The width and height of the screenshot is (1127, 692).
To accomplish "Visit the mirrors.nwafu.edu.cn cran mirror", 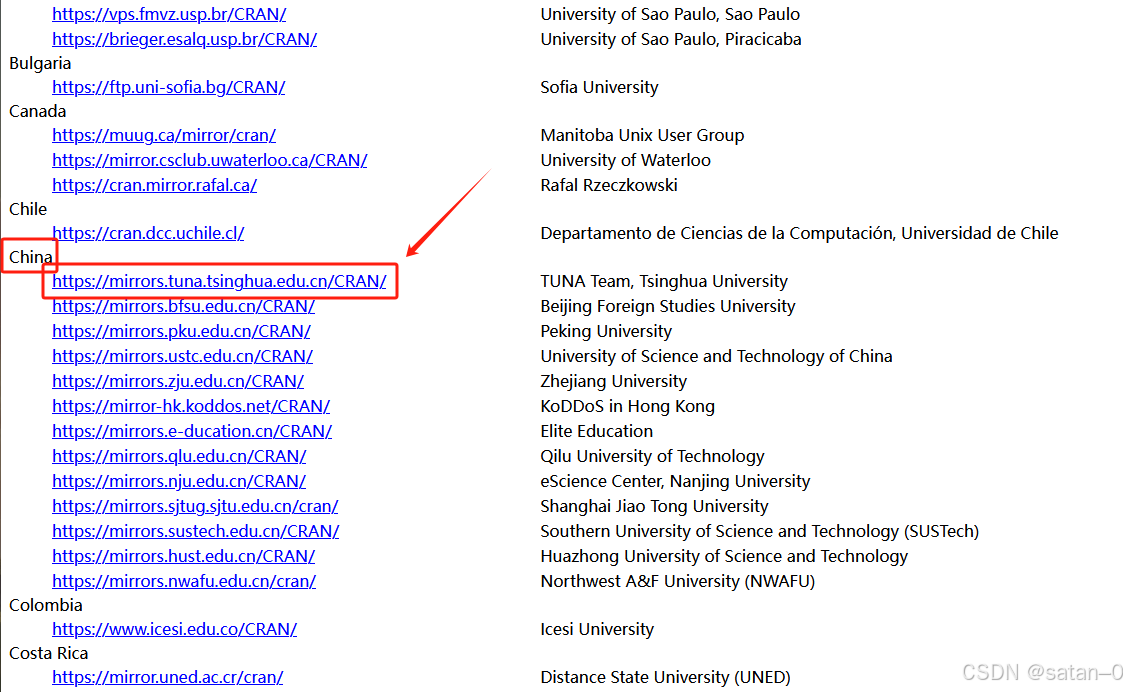I will pyautogui.click(x=184, y=581).
